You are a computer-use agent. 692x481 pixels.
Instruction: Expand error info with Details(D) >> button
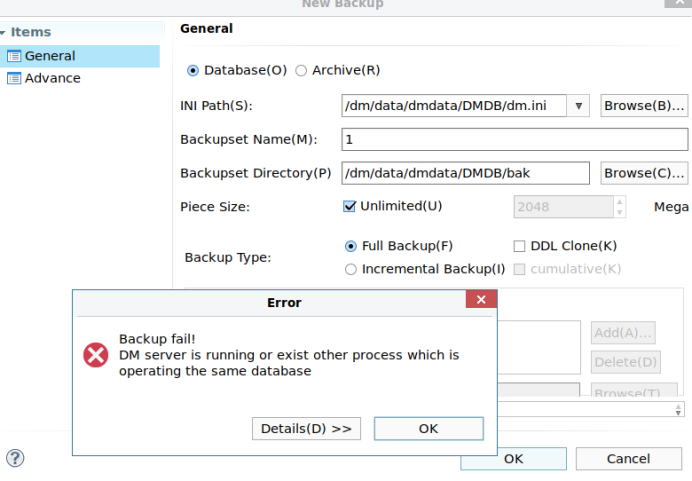point(306,428)
